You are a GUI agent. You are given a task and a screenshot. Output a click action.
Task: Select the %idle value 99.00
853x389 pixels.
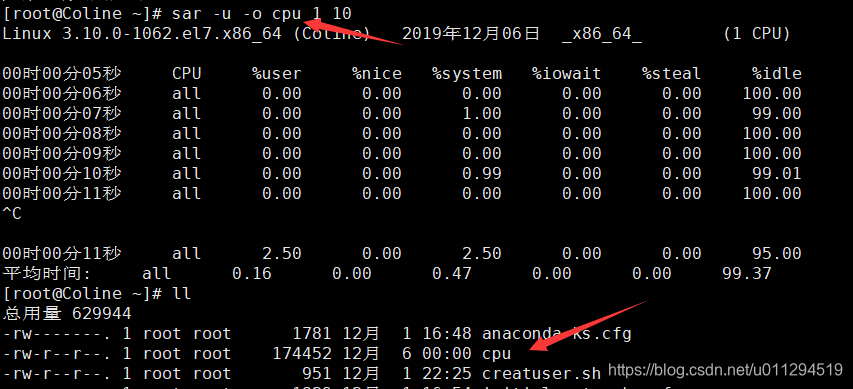tap(777, 113)
